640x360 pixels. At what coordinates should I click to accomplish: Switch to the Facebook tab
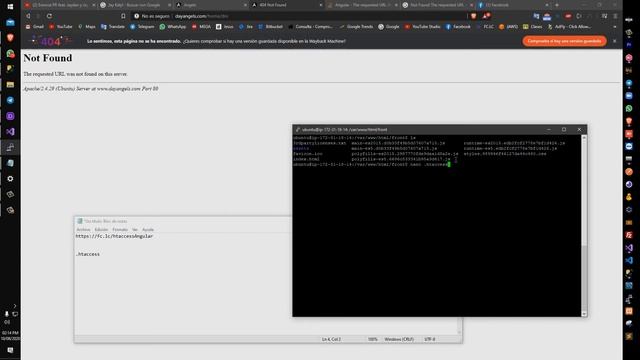click(512, 5)
